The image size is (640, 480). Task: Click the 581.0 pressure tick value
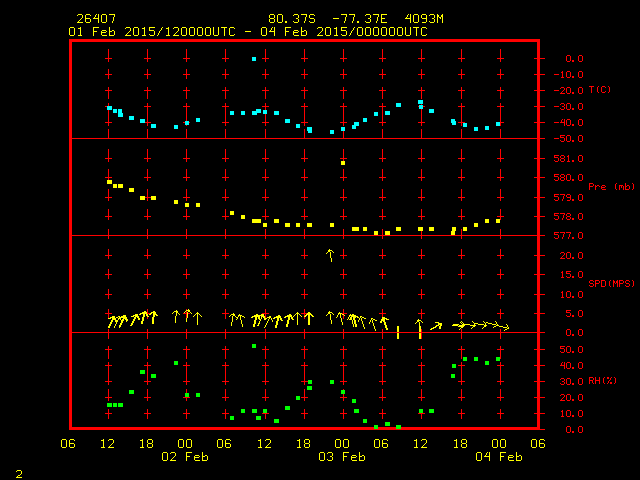[569, 159]
